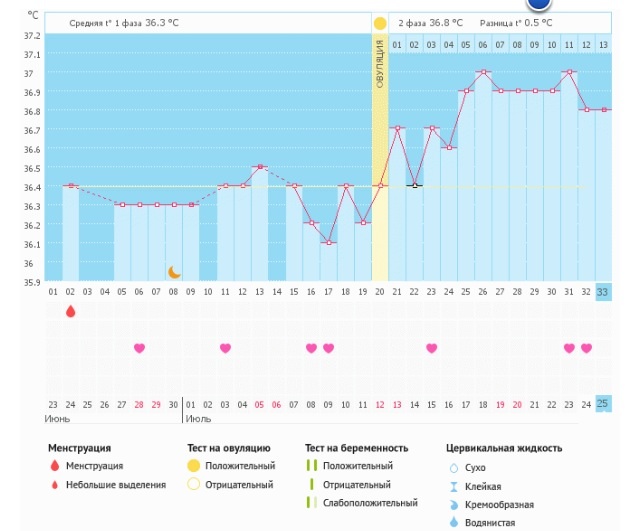
Task: Select the highlighted date 25 in calendar row
Action: [603, 403]
